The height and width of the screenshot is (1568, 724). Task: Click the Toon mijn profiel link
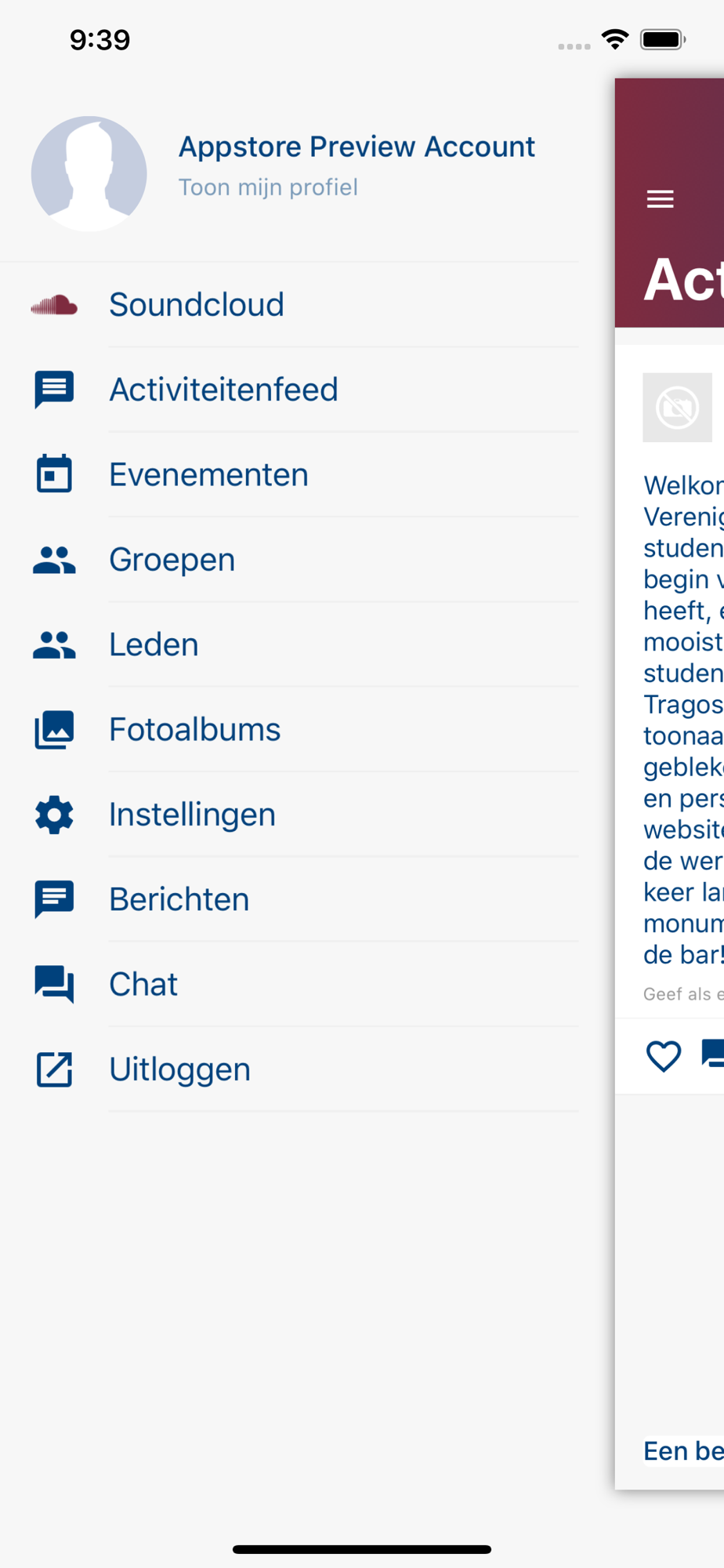tap(268, 187)
